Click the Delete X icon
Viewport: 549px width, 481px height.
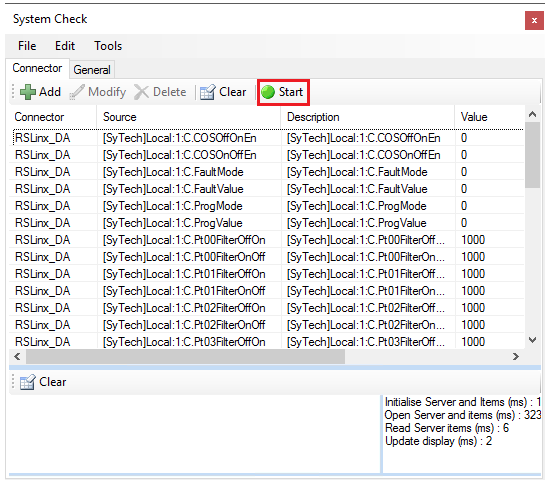[x=141, y=92]
